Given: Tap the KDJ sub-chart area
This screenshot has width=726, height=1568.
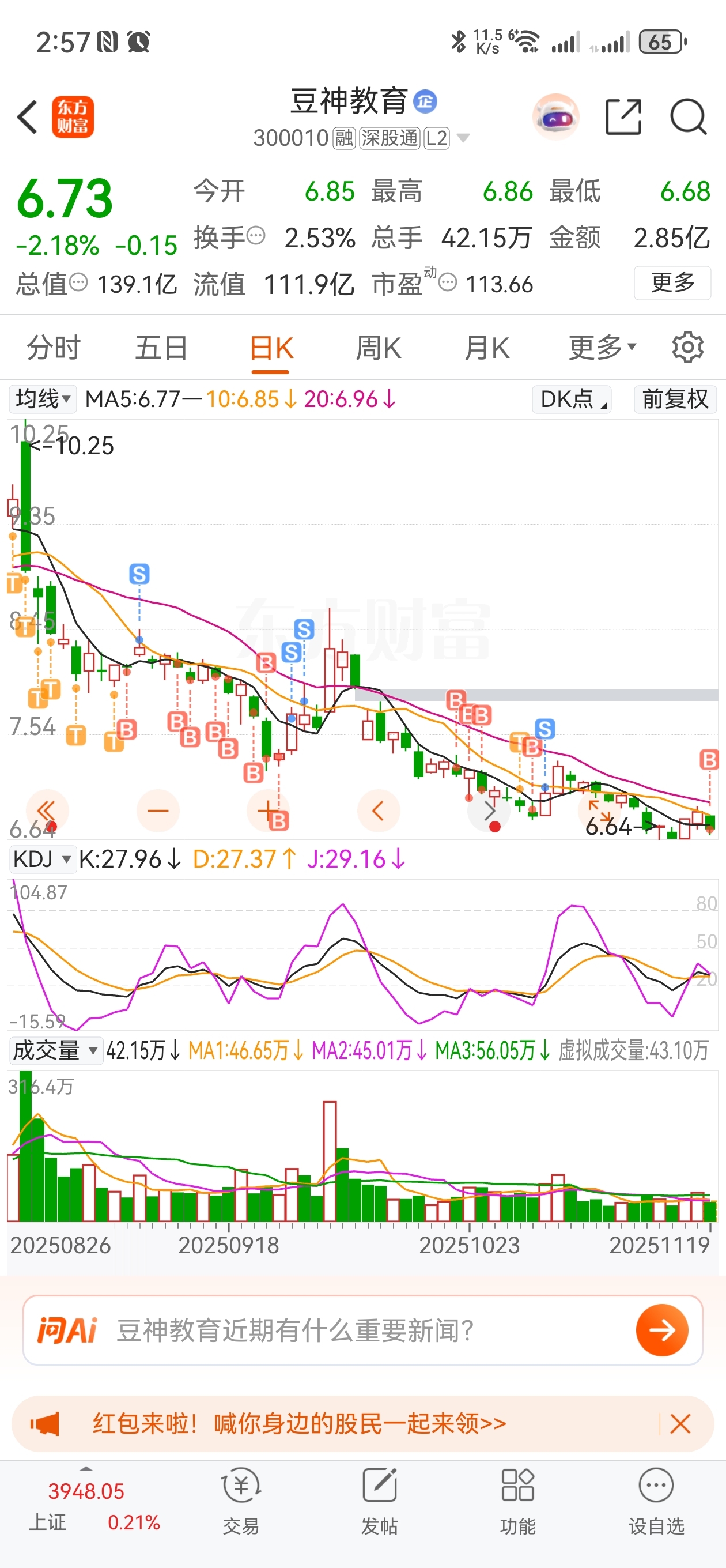Looking at the screenshot, I should [x=362, y=954].
